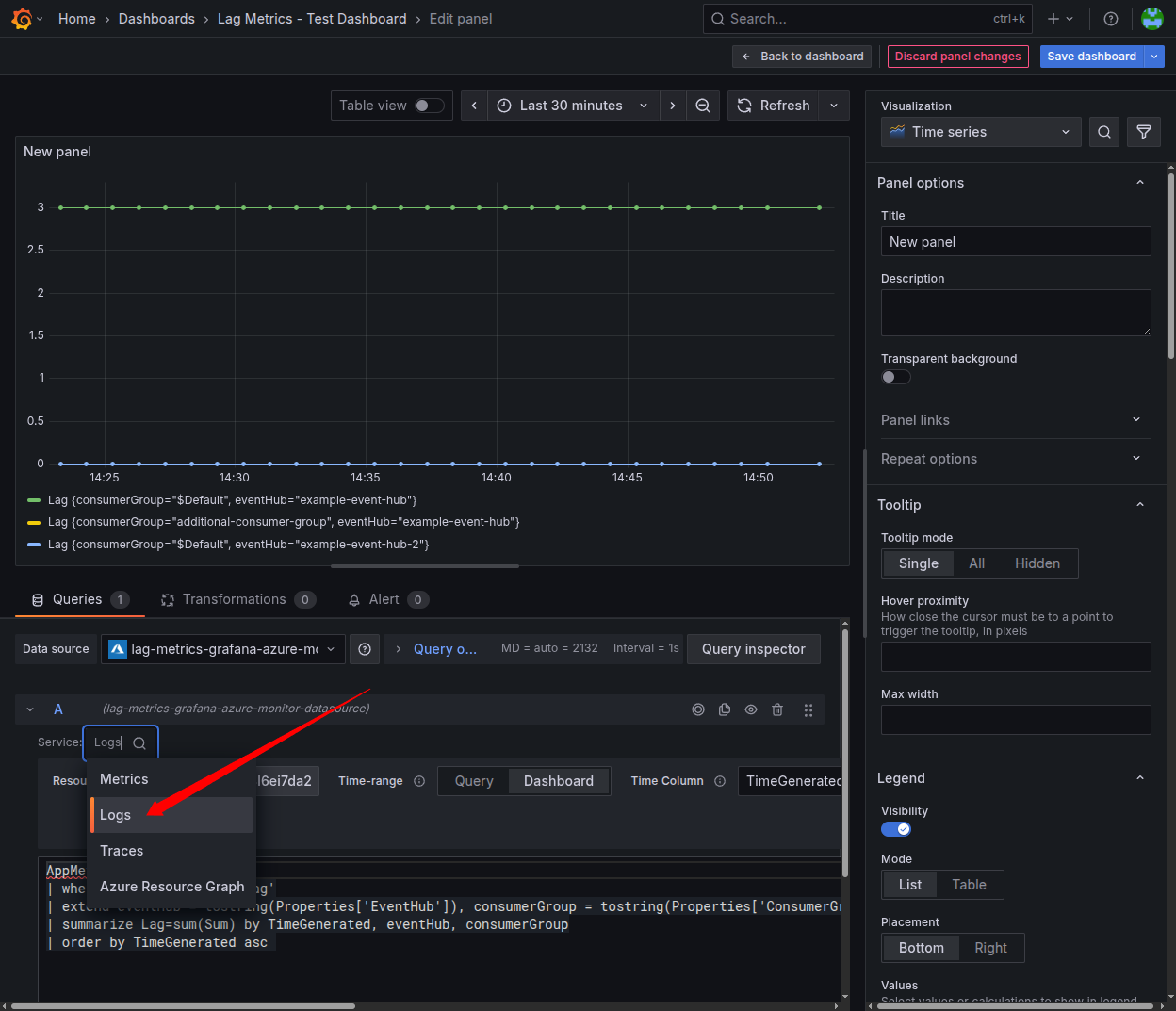The image size is (1176, 1011).
Task: Enable Transparent background switch
Action: [x=895, y=377]
